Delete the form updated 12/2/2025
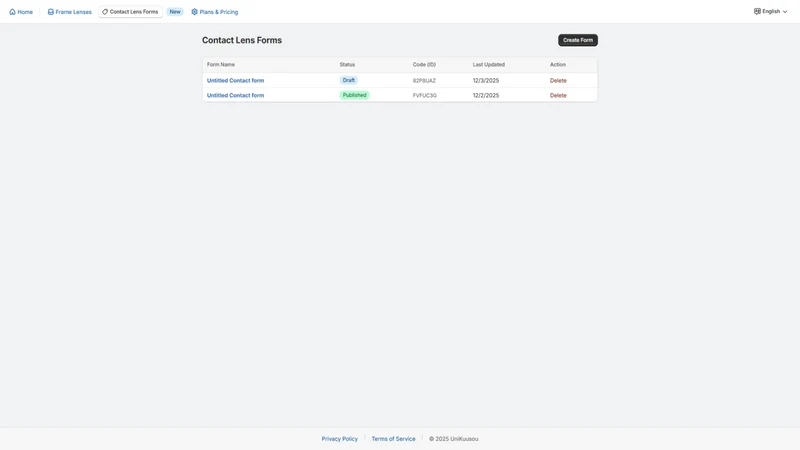This screenshot has width=800, height=450. (558, 95)
